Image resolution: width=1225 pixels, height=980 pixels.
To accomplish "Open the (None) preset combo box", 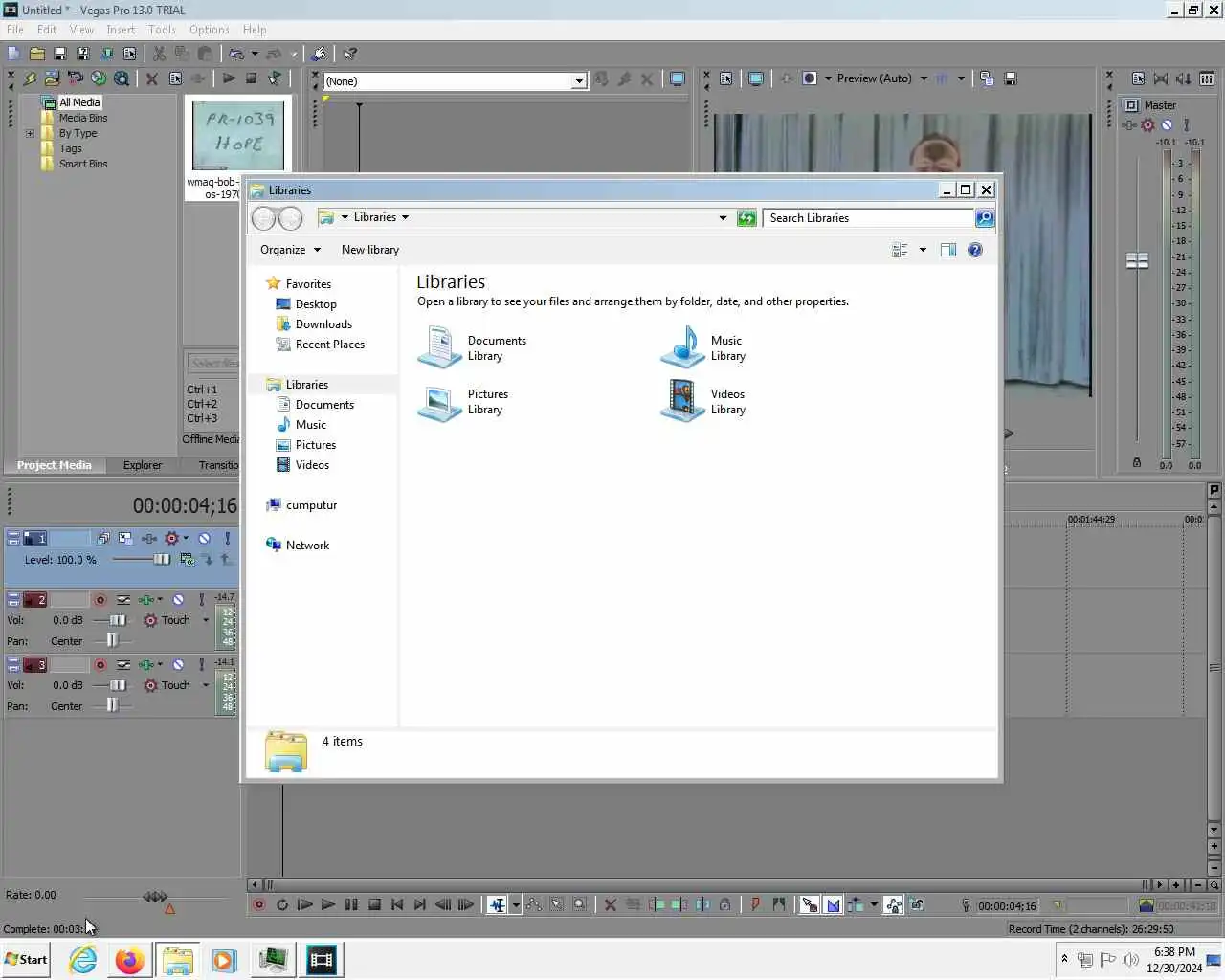I will (455, 81).
